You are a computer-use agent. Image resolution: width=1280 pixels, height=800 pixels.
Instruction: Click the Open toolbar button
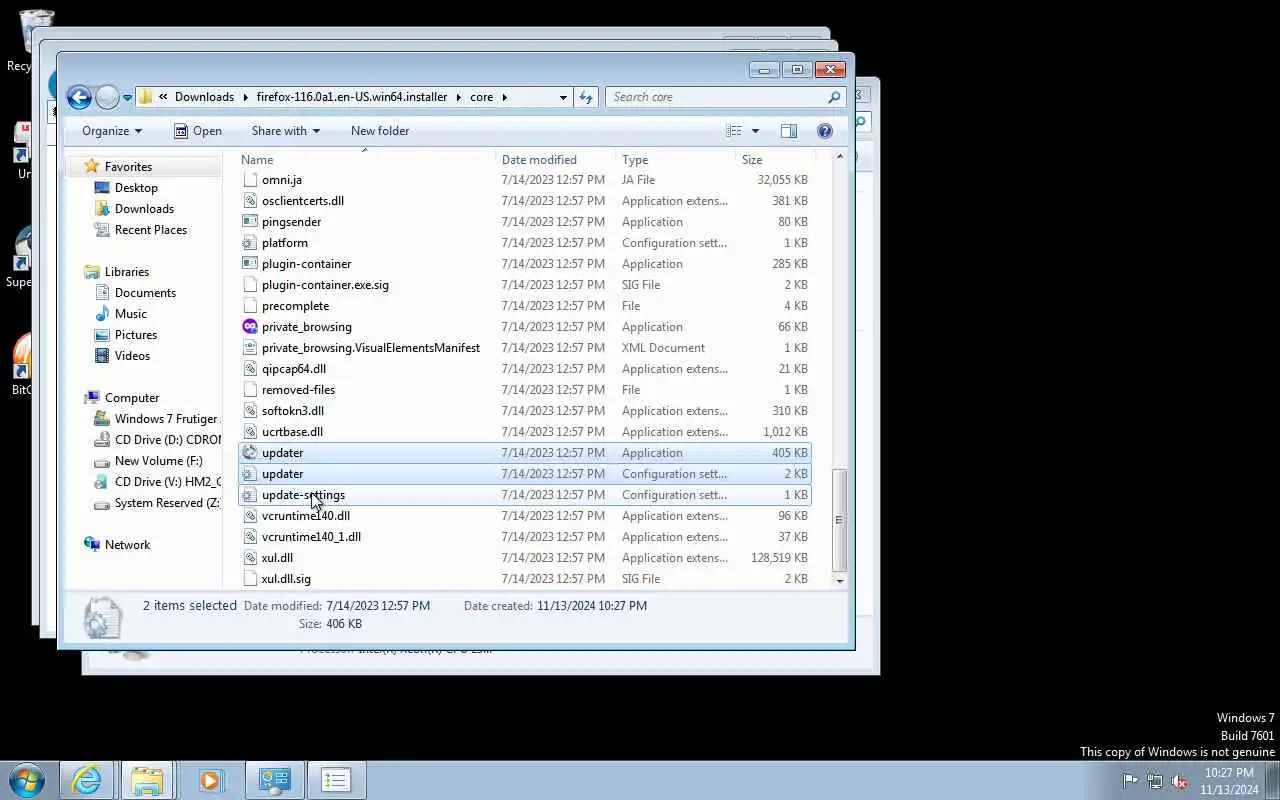point(197,131)
